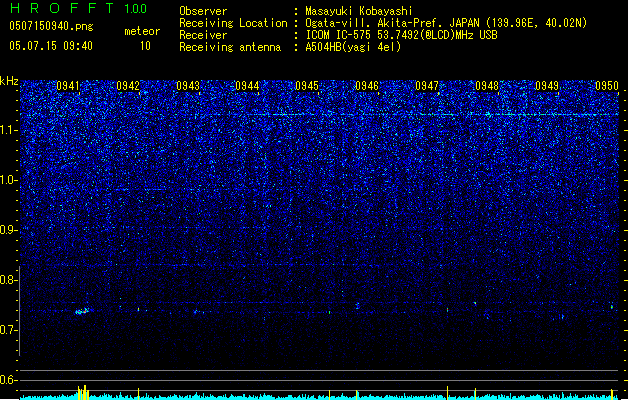Click the HROFFT 1.00 title text
Image resolution: width=629 pixels, height=400 pixels.
[x=78, y=8]
